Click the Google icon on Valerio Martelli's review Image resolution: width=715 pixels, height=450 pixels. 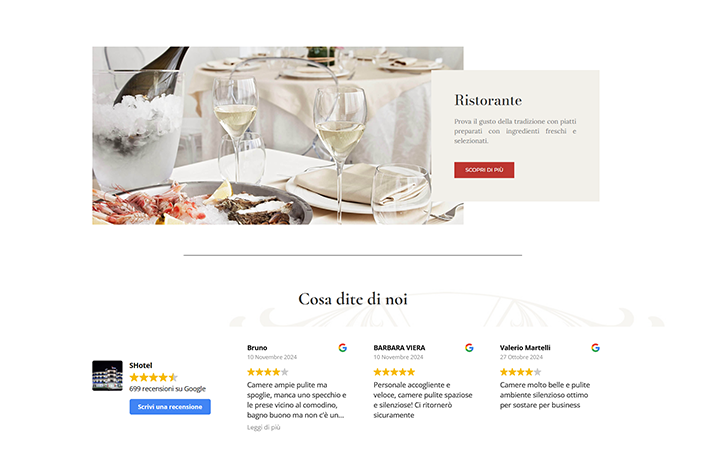point(595,348)
